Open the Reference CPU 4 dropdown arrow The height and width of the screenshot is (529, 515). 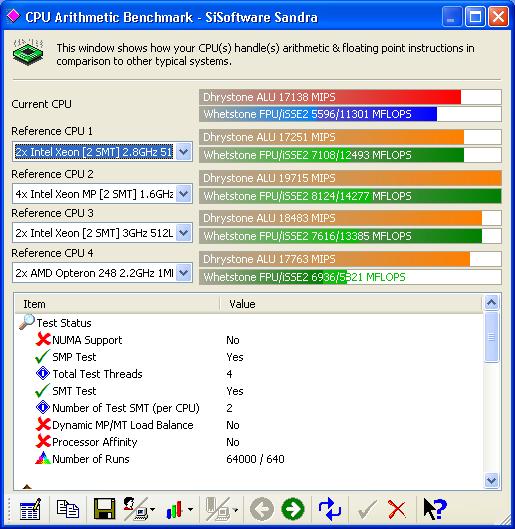click(x=183, y=273)
